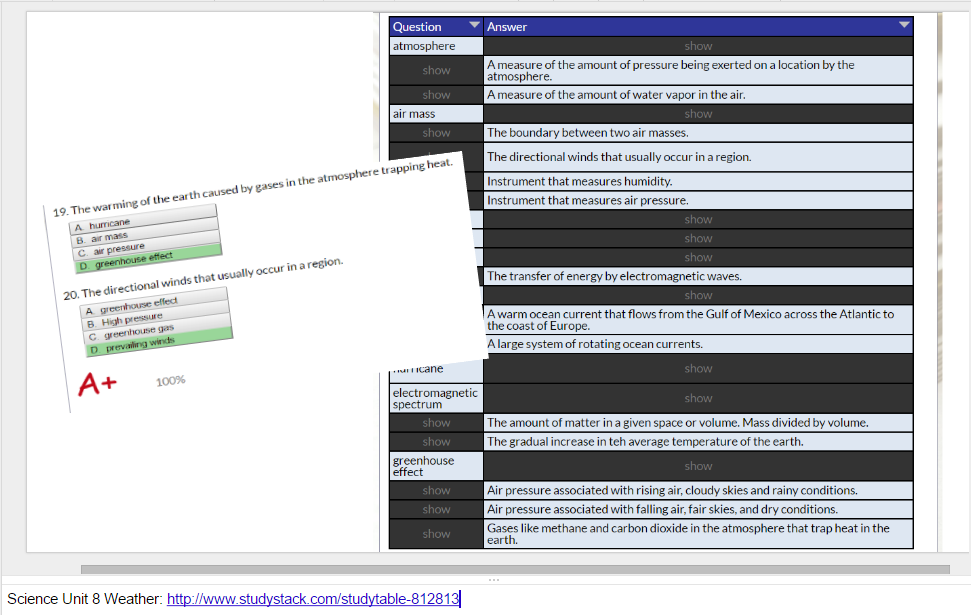This screenshot has width=971, height=615.
Task: Click the red A+ grade on quiz image
Action: click(x=97, y=383)
